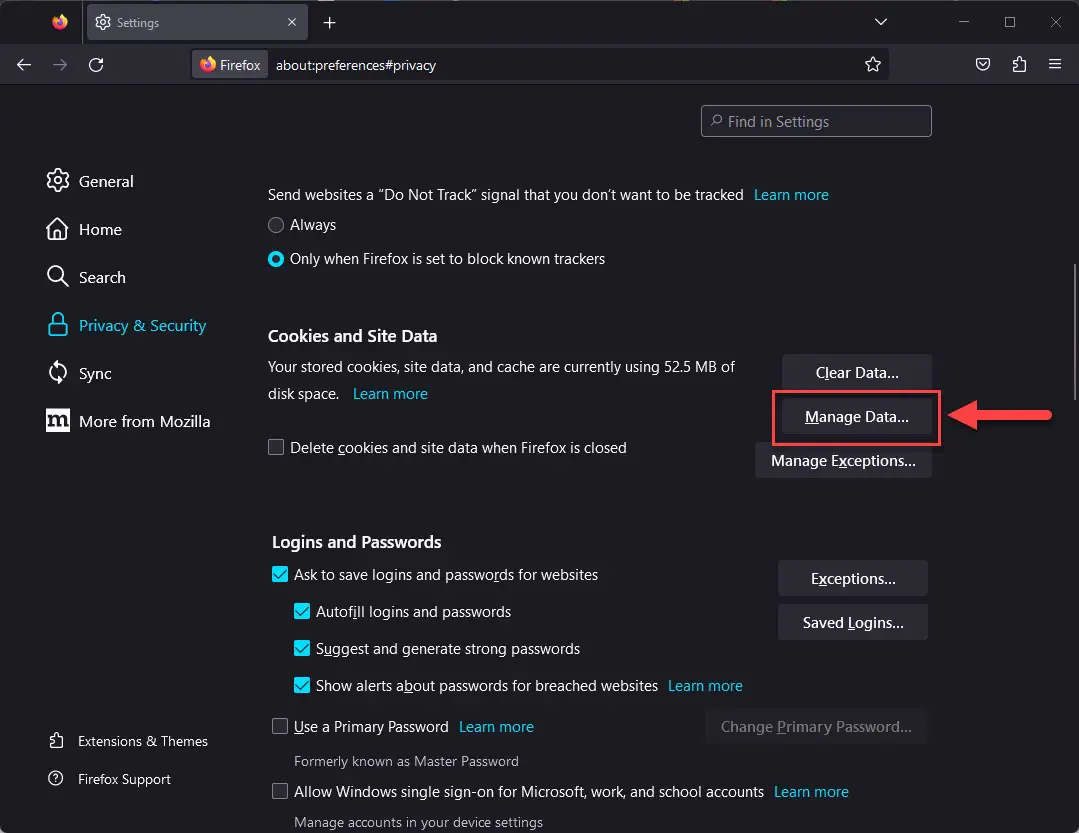Click the Logins and Passwords heading
The image size is (1079, 833).
click(x=356, y=542)
